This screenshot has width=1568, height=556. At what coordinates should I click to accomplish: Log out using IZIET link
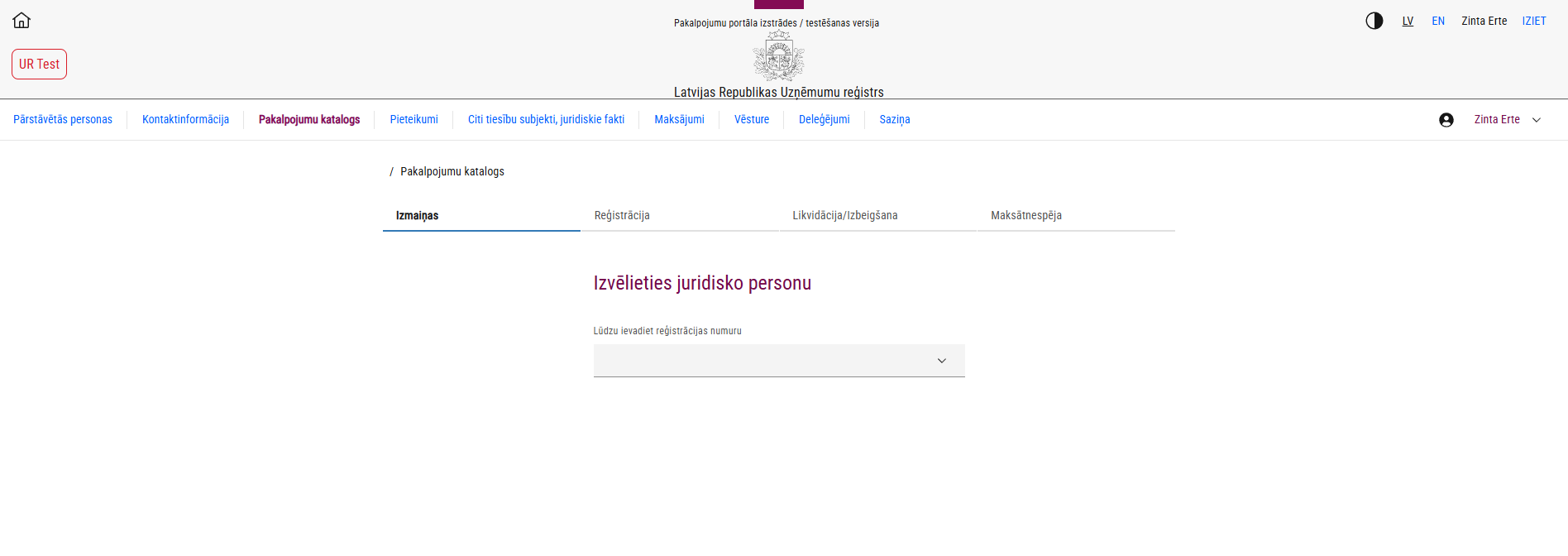pos(1533,21)
